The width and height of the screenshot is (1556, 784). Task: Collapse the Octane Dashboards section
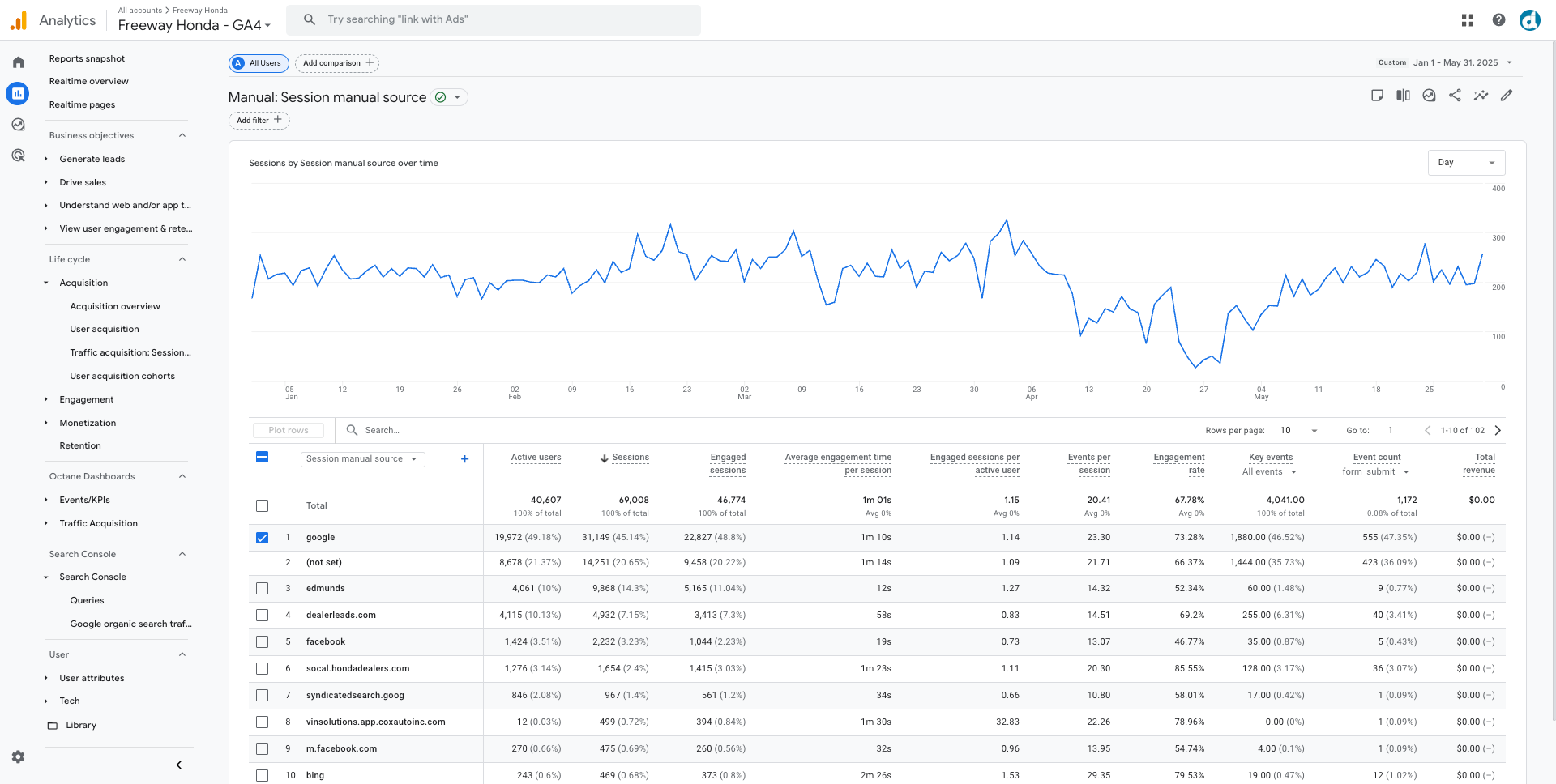pos(182,476)
